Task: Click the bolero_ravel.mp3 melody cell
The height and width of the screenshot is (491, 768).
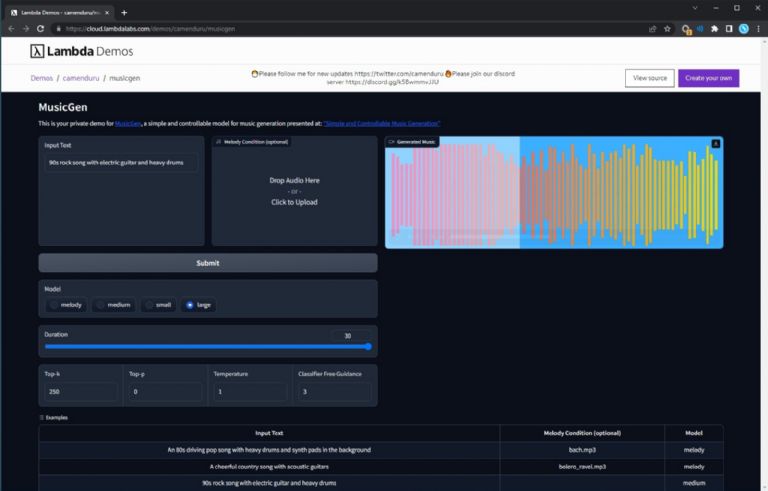Action: 582,466
